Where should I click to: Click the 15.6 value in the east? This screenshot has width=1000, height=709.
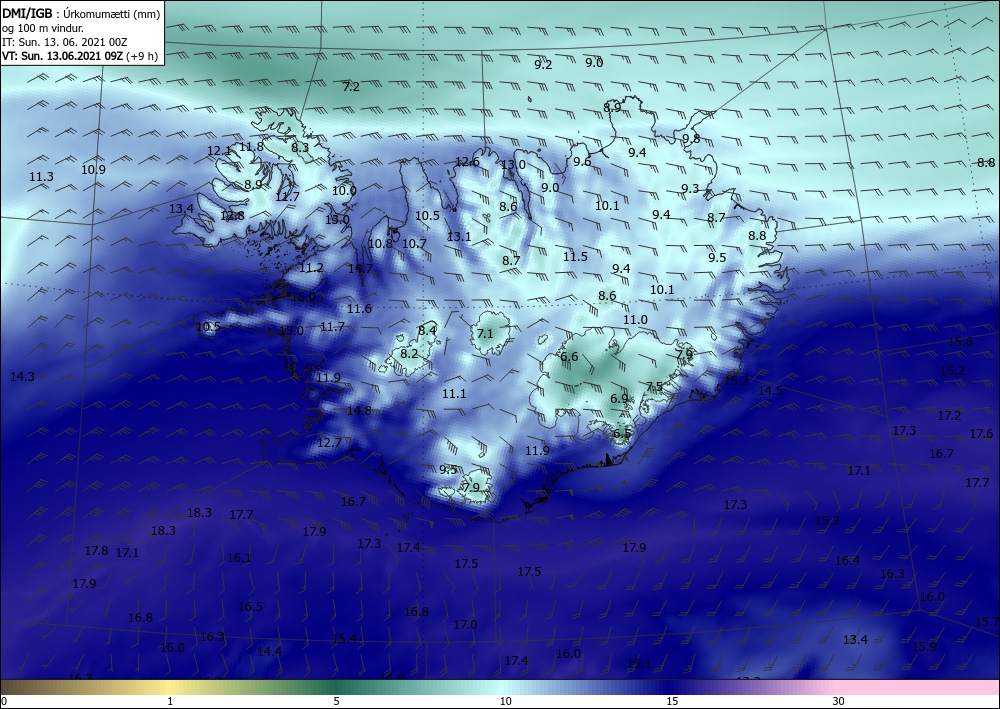pos(960,341)
